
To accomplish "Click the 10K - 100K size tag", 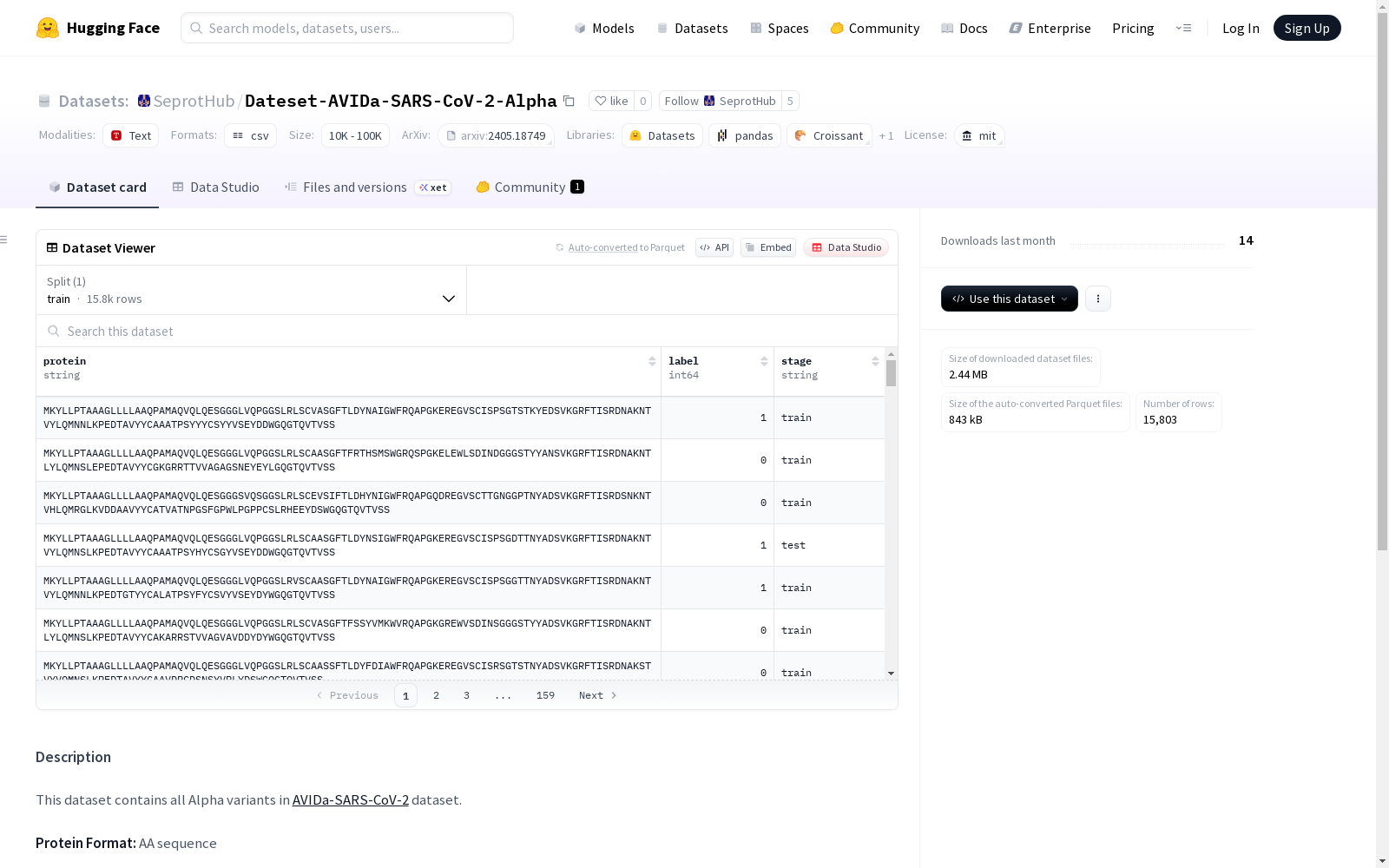I will pyautogui.click(x=355, y=135).
